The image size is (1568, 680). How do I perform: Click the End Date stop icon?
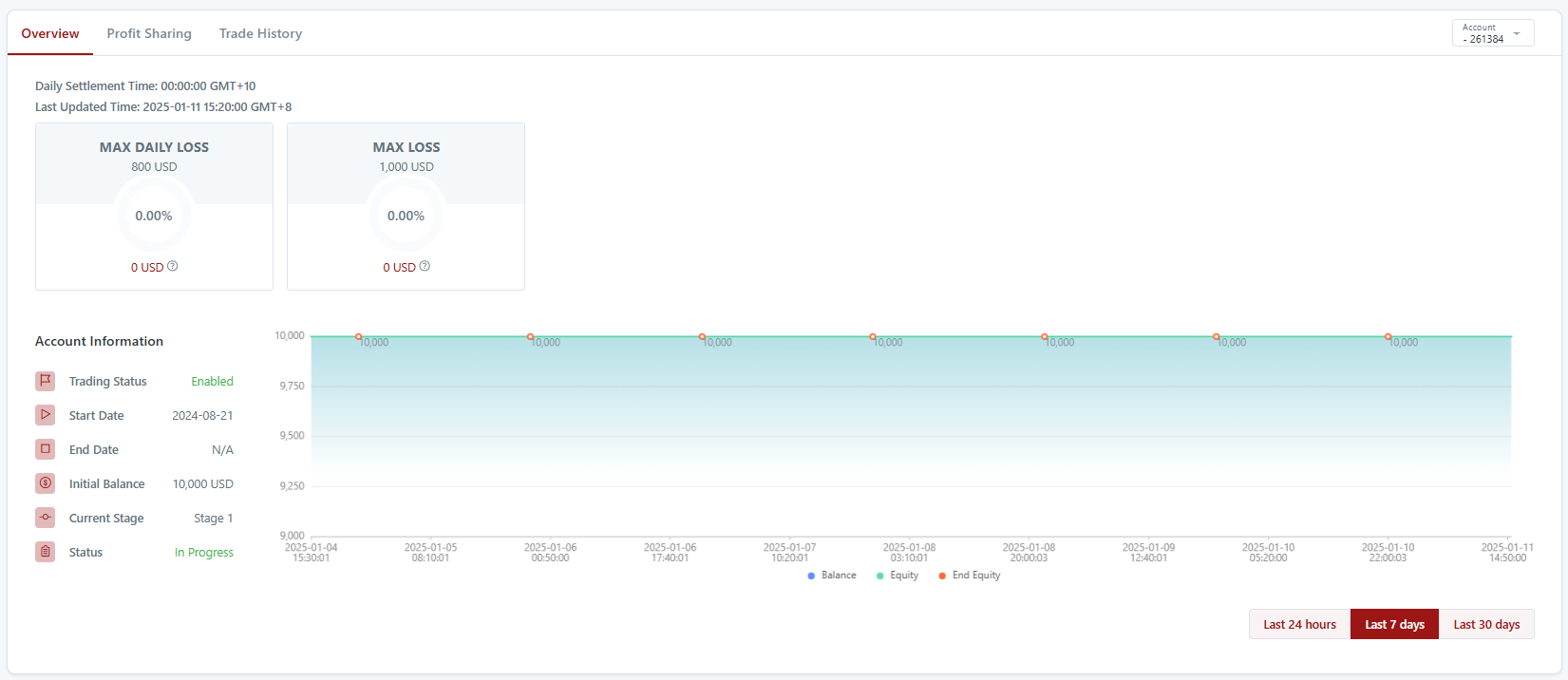[45, 449]
